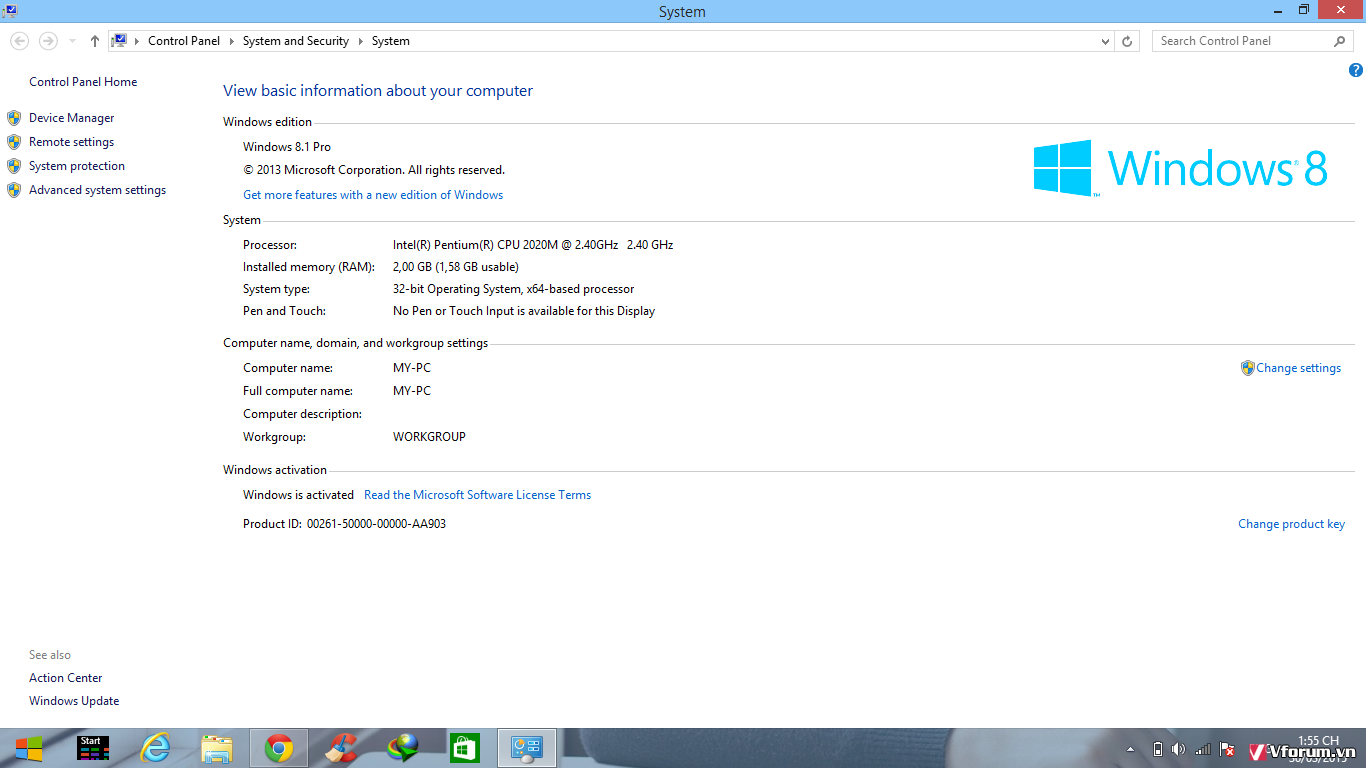Click Change product key link
The height and width of the screenshot is (768, 1366).
click(1291, 524)
